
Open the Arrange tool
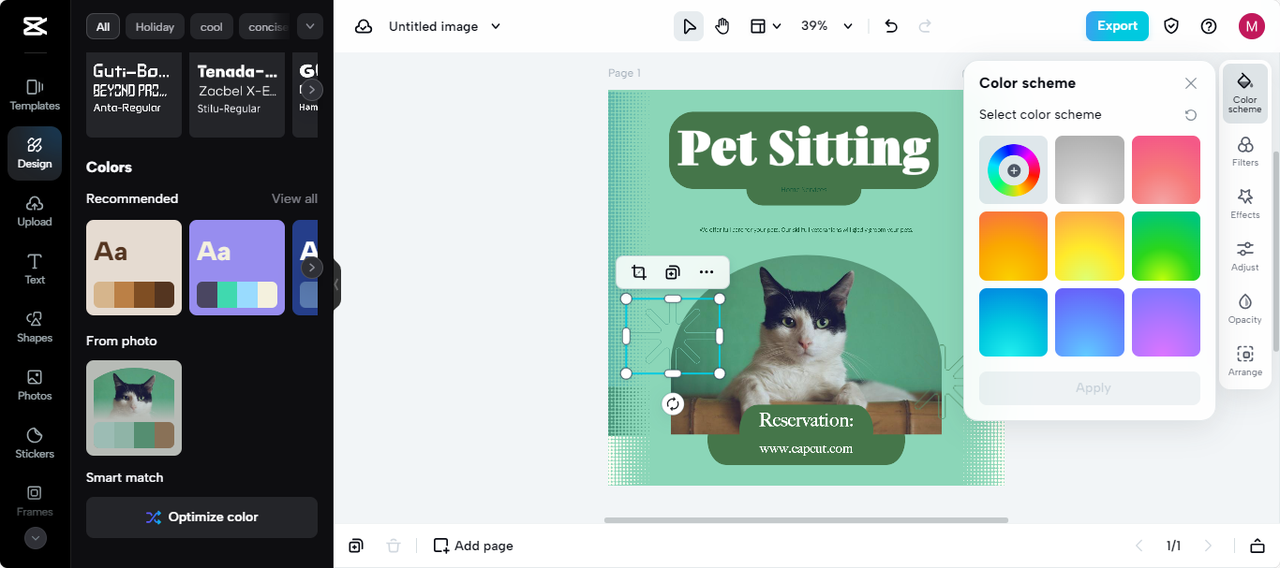pyautogui.click(x=1245, y=361)
